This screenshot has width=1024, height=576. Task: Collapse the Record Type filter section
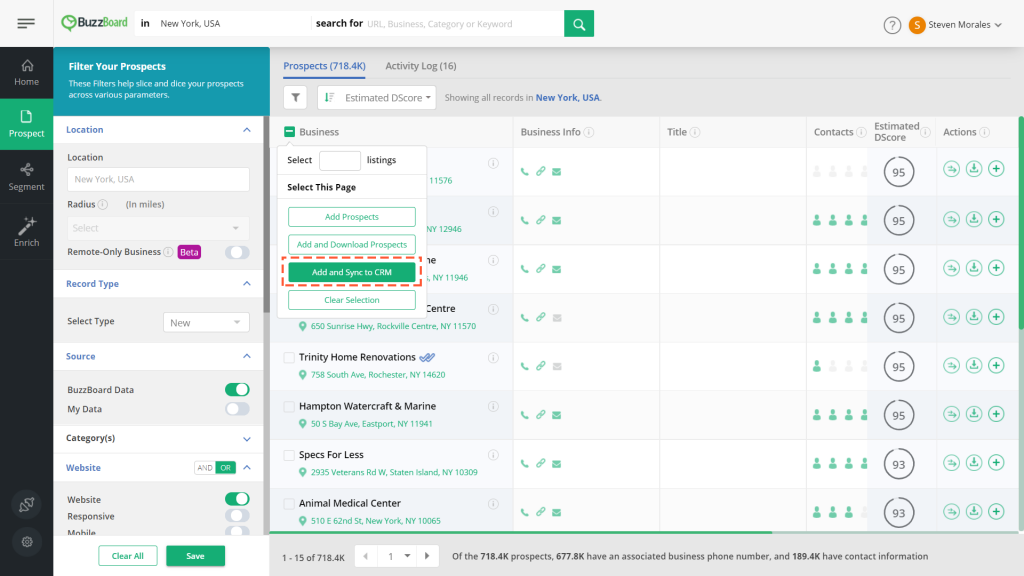pyautogui.click(x=247, y=283)
